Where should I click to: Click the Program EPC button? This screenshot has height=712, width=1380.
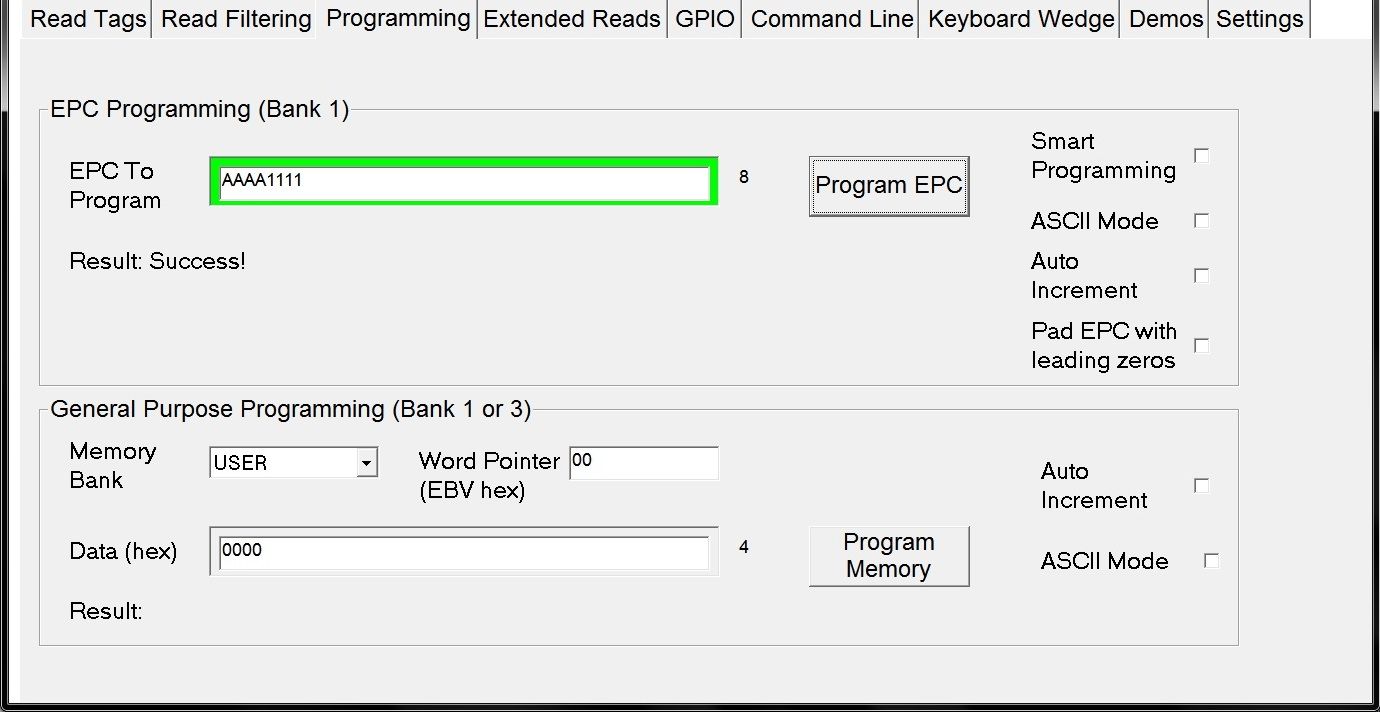[x=889, y=186]
